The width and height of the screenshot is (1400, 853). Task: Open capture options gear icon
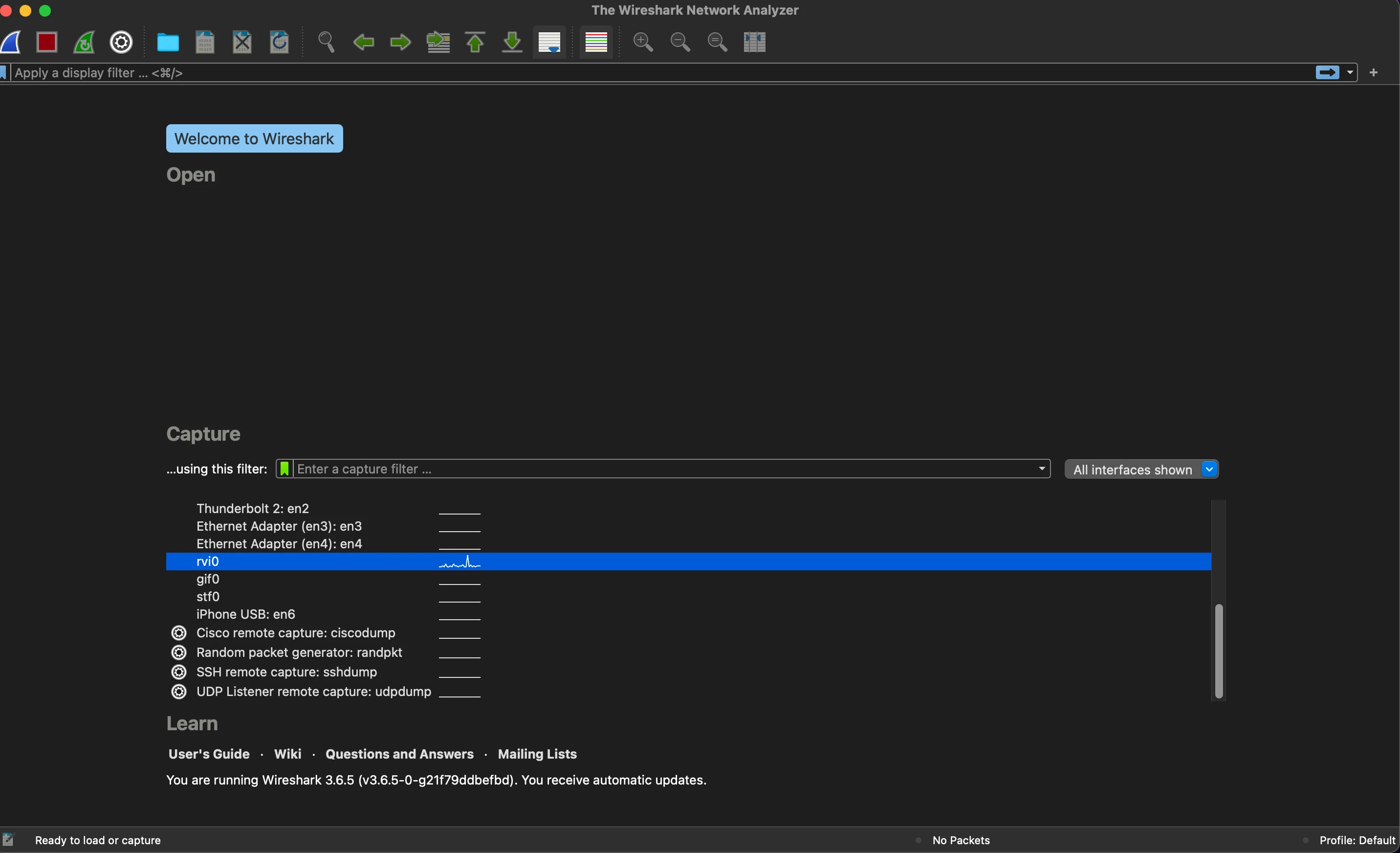pyautogui.click(x=121, y=42)
